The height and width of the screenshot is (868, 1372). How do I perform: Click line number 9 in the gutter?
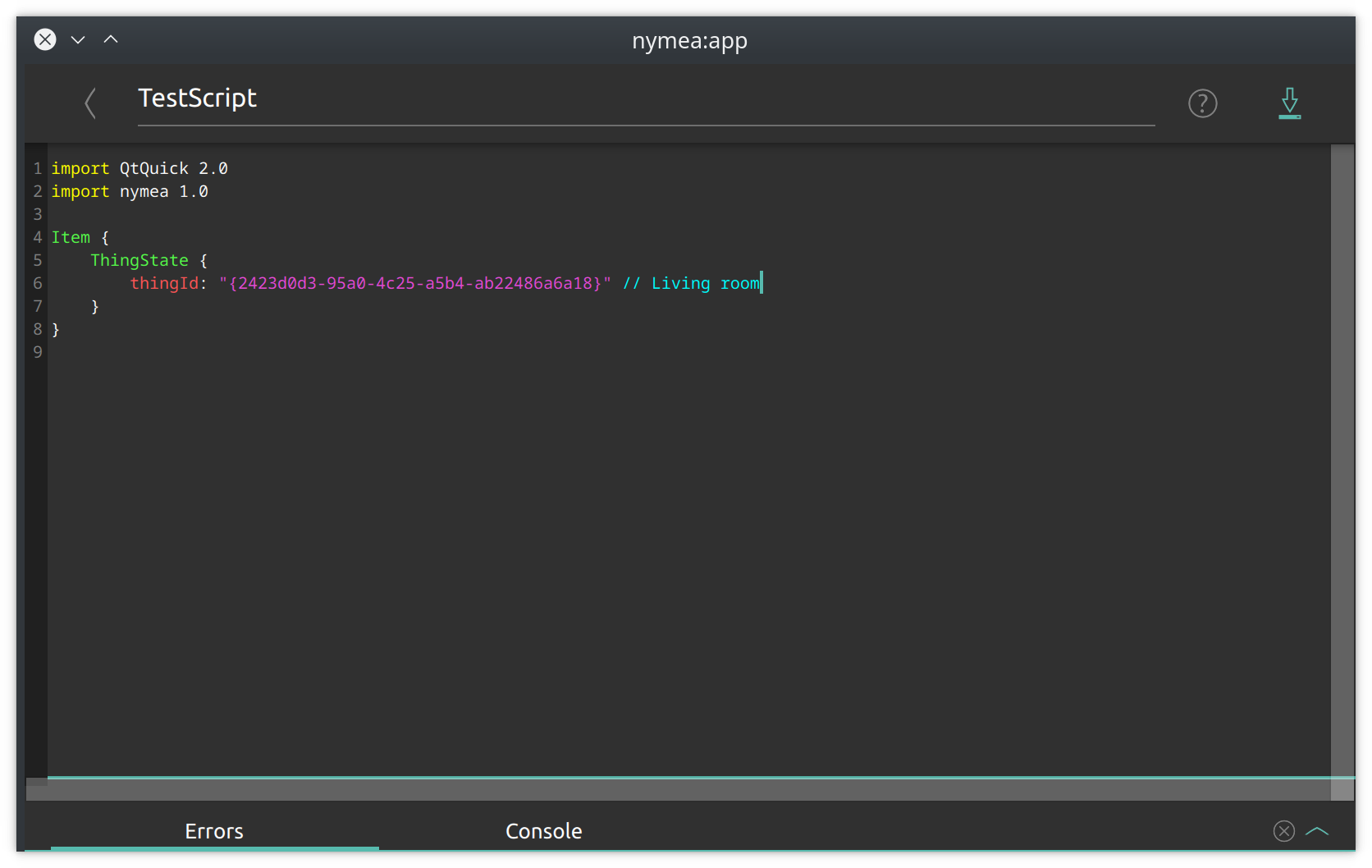coord(38,352)
